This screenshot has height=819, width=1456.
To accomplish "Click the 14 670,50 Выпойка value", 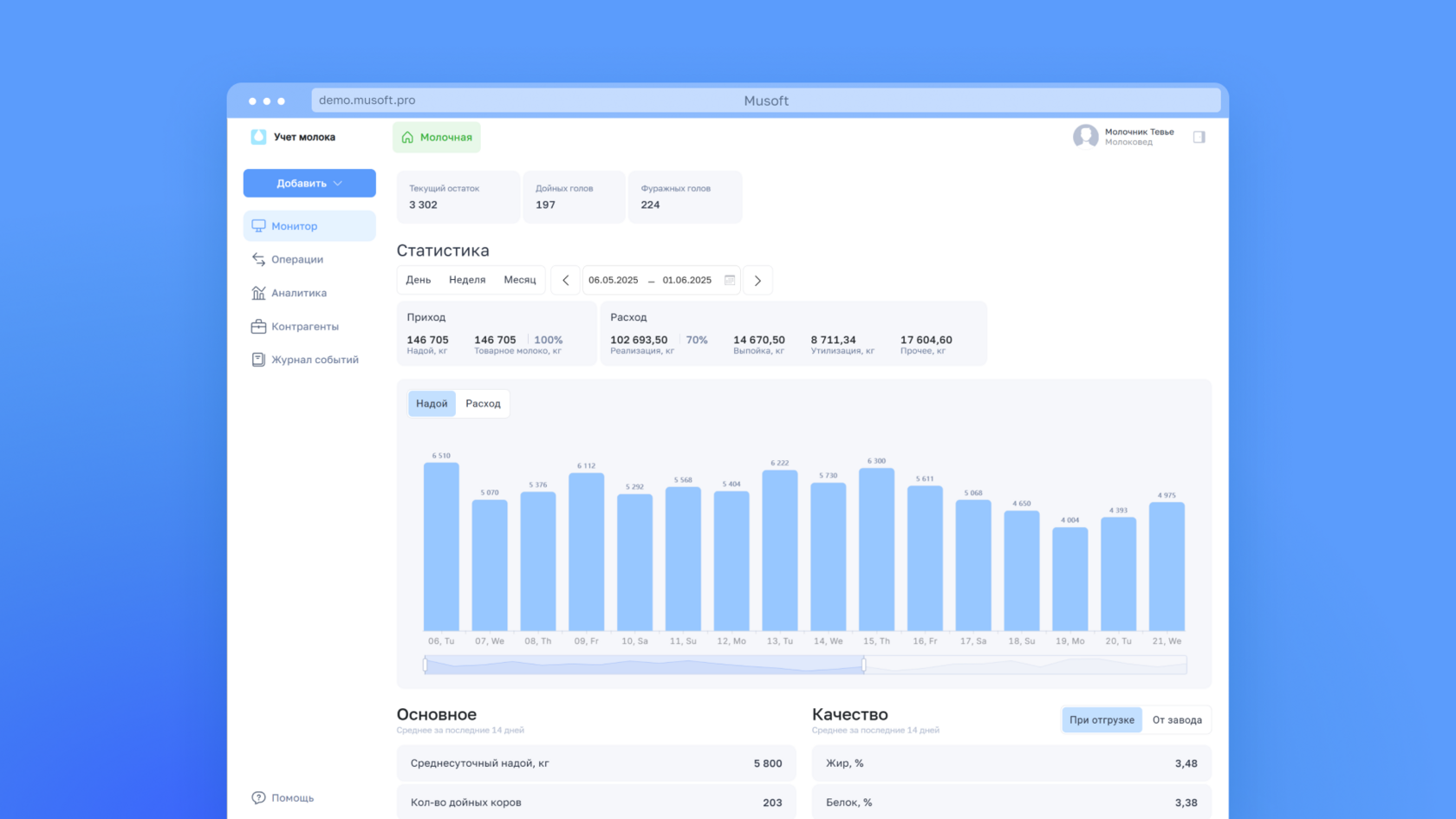I will [x=759, y=340].
